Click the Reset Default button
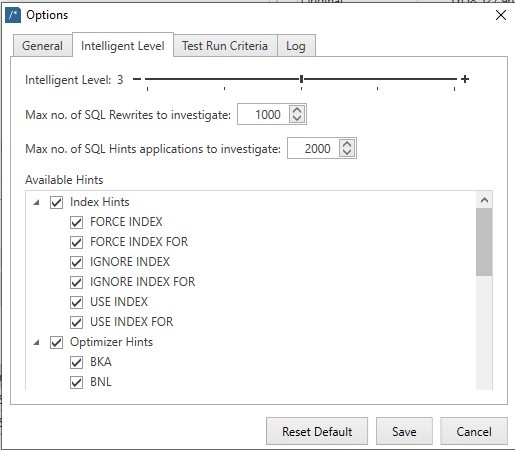The image size is (515, 450). coord(317,431)
